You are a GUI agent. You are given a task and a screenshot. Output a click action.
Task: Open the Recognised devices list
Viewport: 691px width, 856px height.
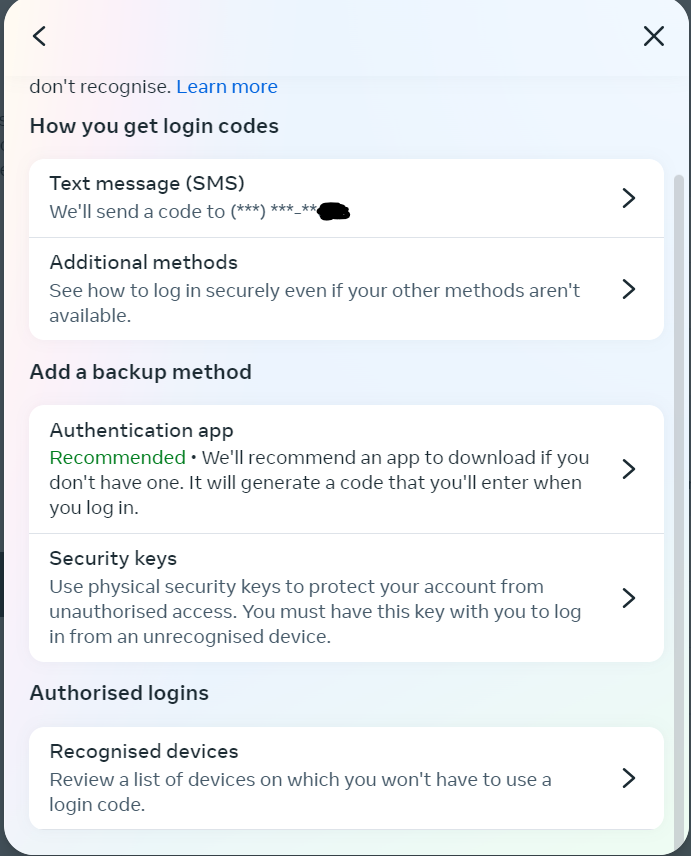point(144,752)
